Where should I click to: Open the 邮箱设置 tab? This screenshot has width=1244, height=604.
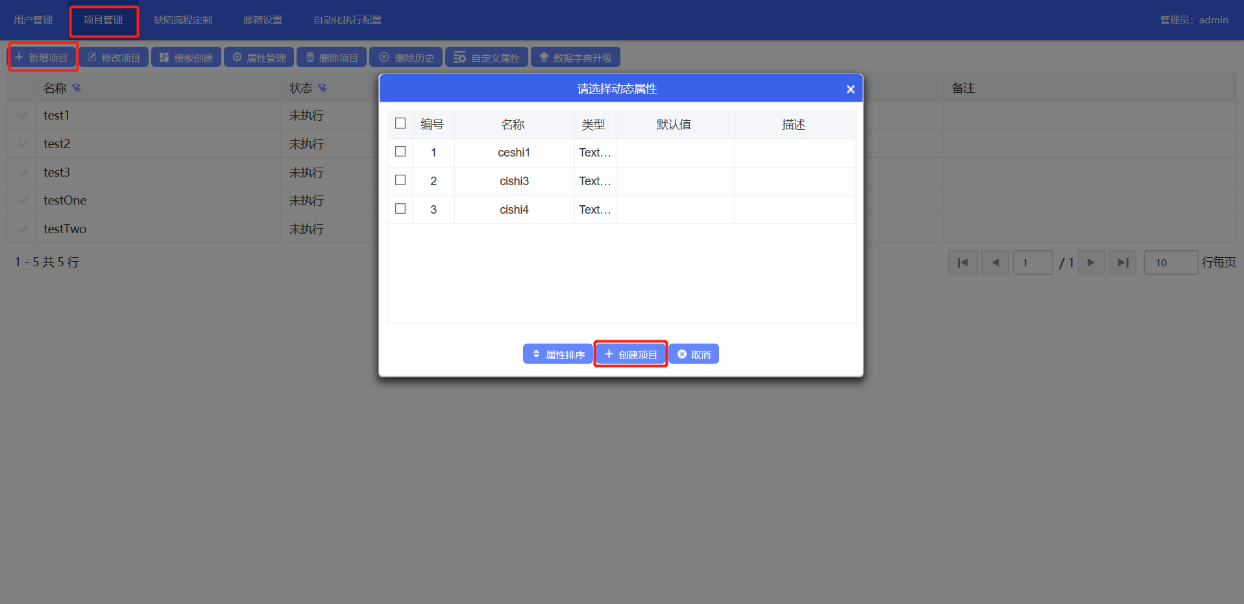coord(263,20)
